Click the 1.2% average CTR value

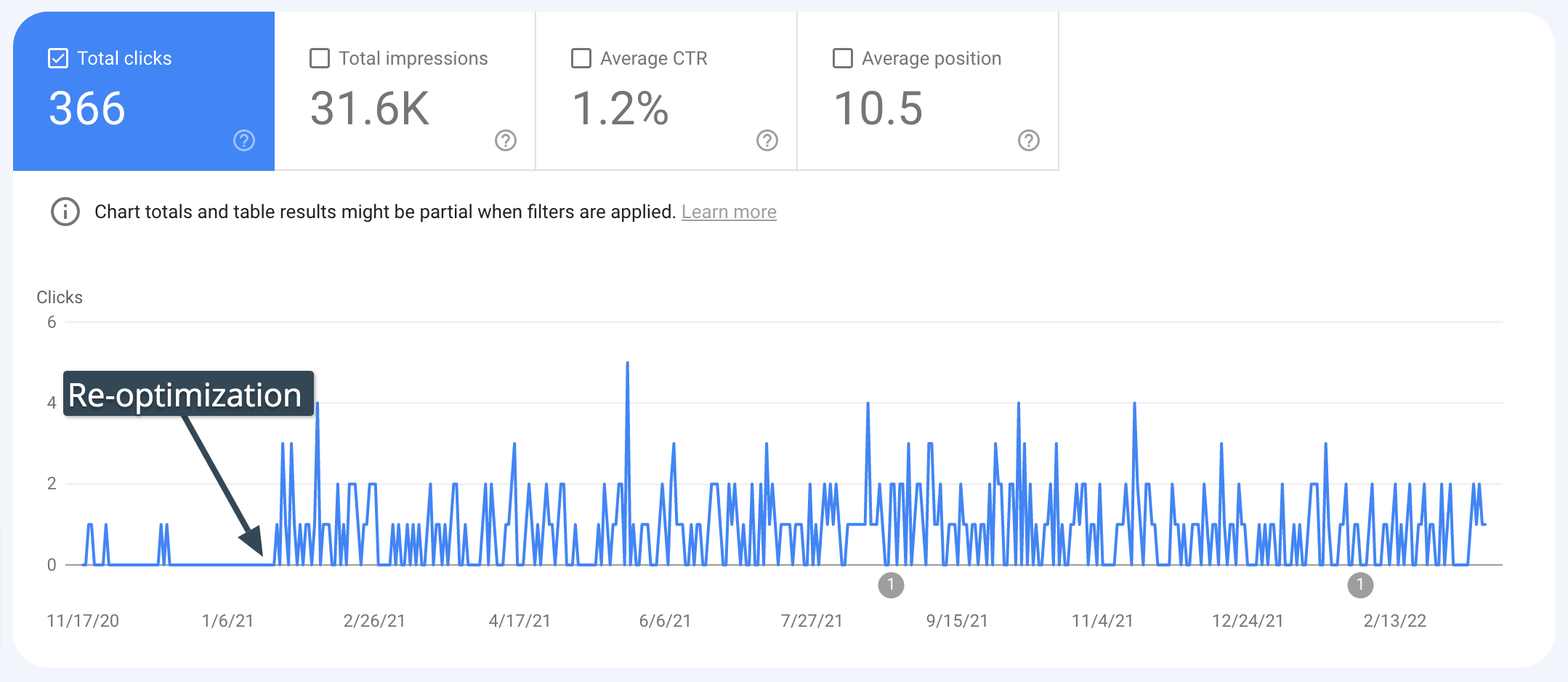coord(620,109)
